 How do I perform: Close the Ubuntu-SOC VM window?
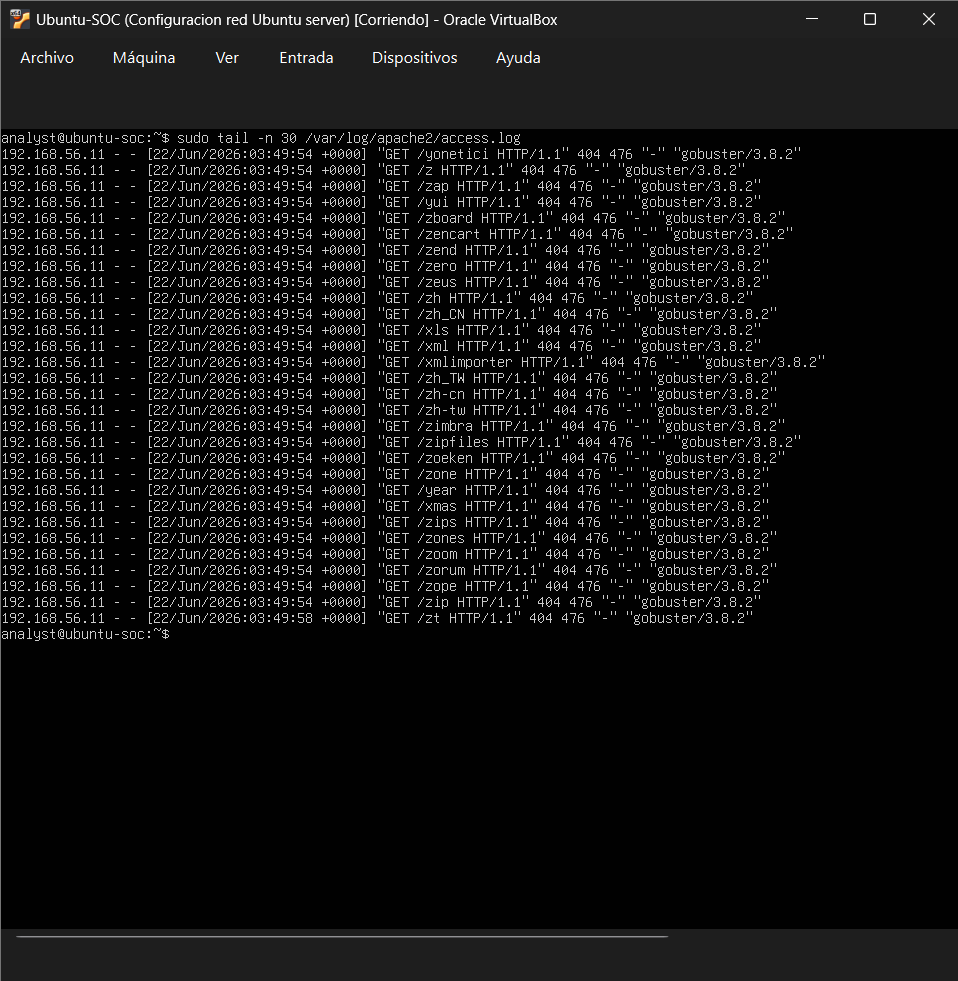929,19
